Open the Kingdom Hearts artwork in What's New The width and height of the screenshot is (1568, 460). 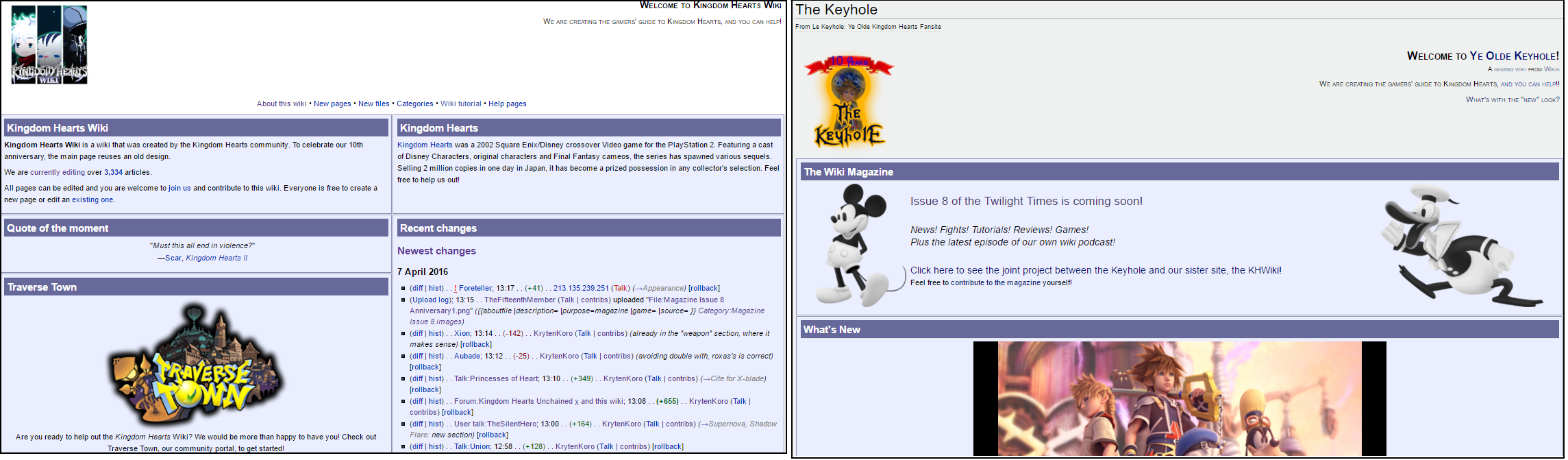coord(1179,398)
